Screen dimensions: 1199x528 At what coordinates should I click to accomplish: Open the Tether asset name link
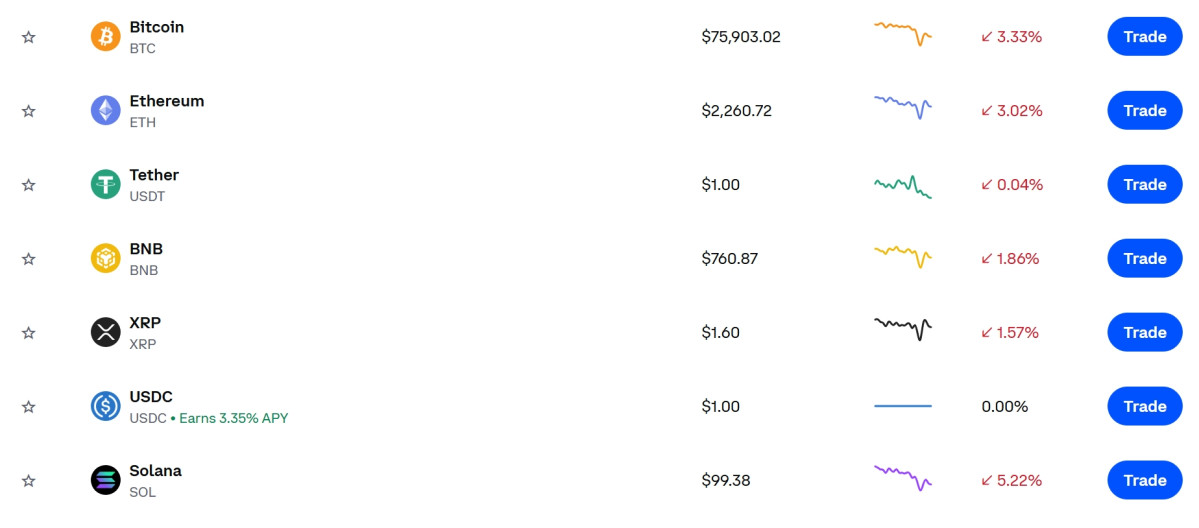pos(154,175)
